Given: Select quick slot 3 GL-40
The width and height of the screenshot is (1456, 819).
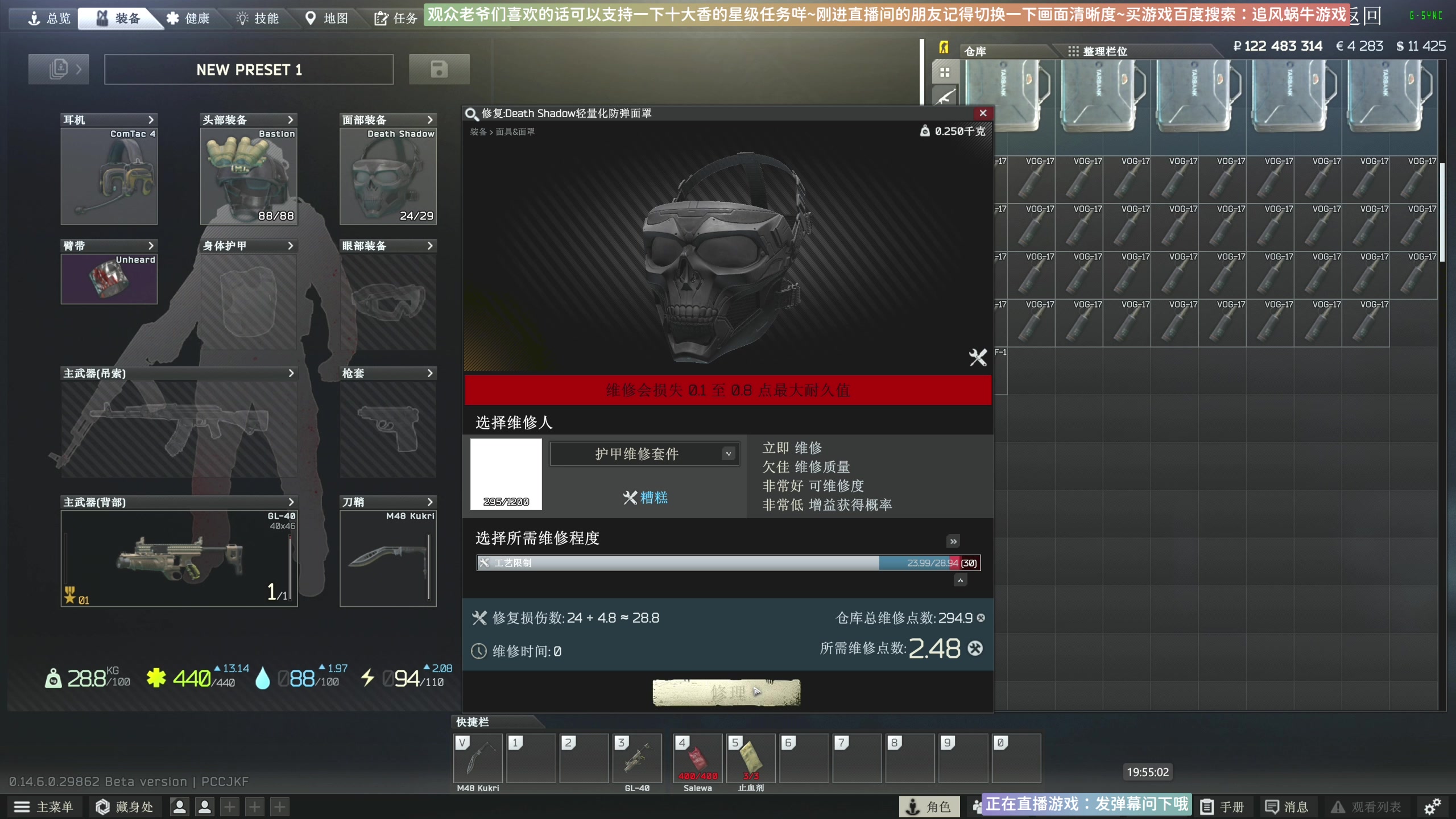Looking at the screenshot, I should [x=637, y=758].
